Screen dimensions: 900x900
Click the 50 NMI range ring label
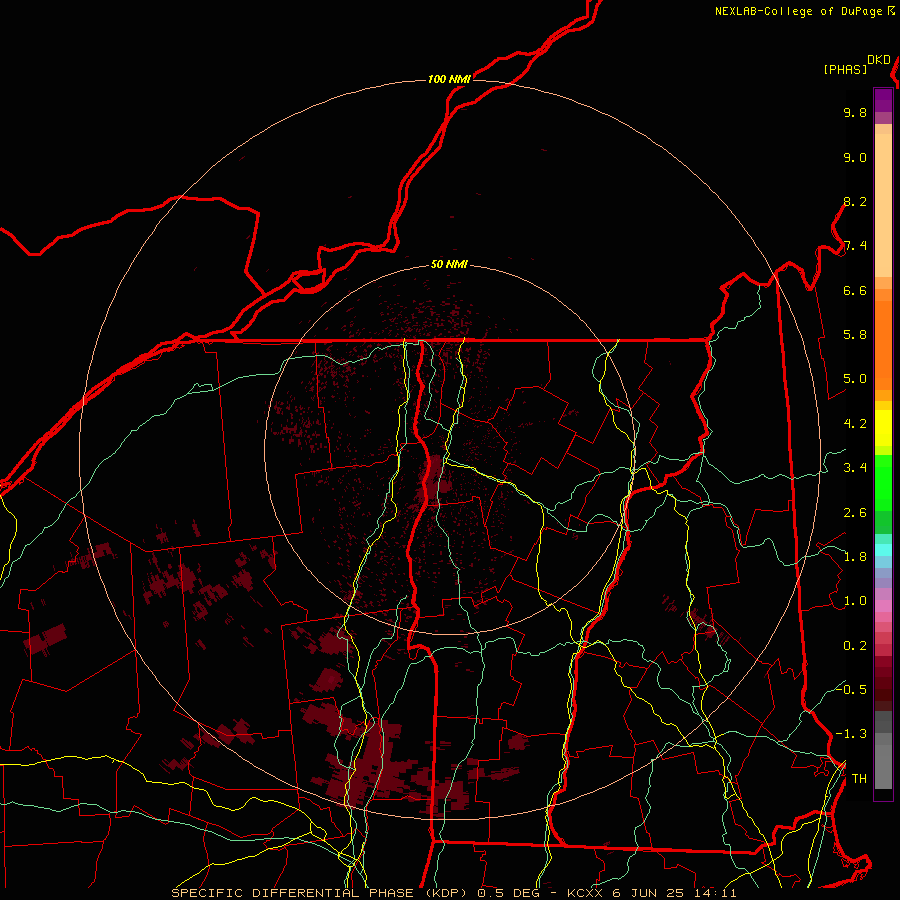pos(449,264)
